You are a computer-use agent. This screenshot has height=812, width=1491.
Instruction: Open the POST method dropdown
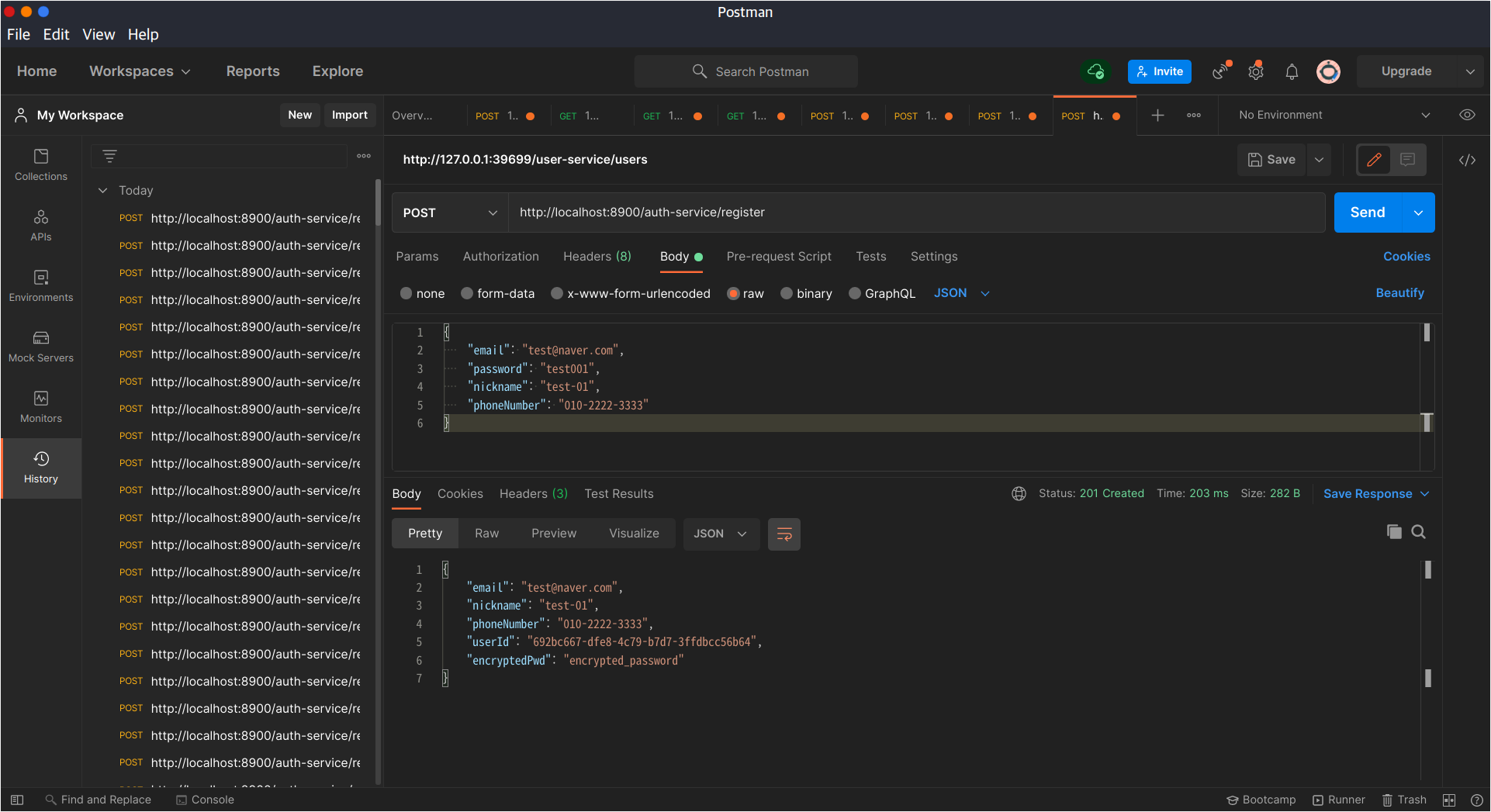pos(450,213)
